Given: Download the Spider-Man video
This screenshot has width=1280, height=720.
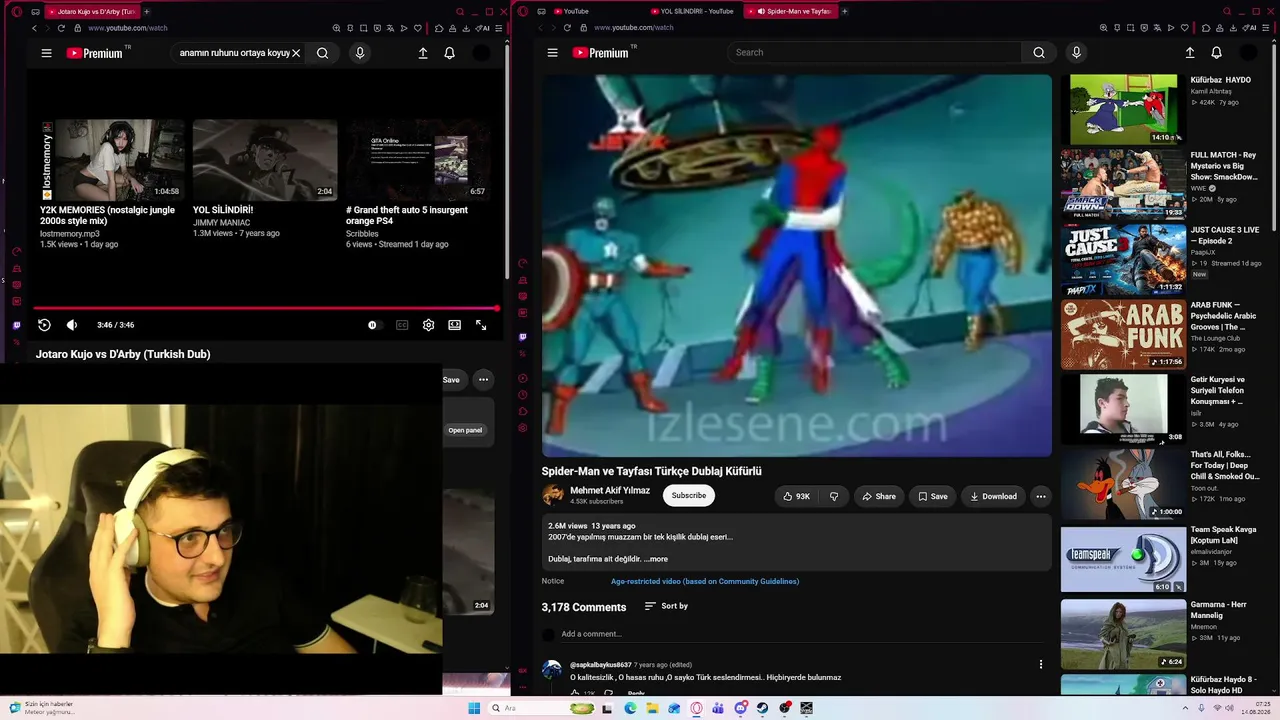Looking at the screenshot, I should (993, 496).
